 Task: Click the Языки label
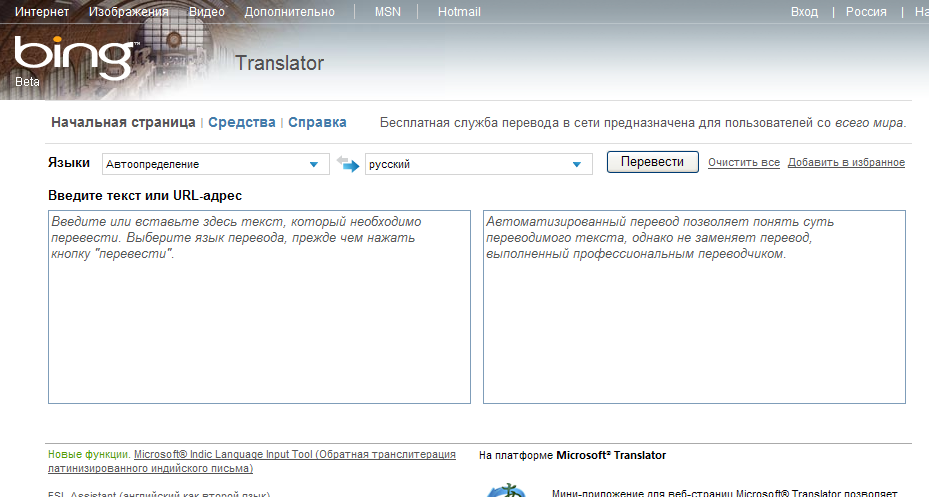click(69, 163)
